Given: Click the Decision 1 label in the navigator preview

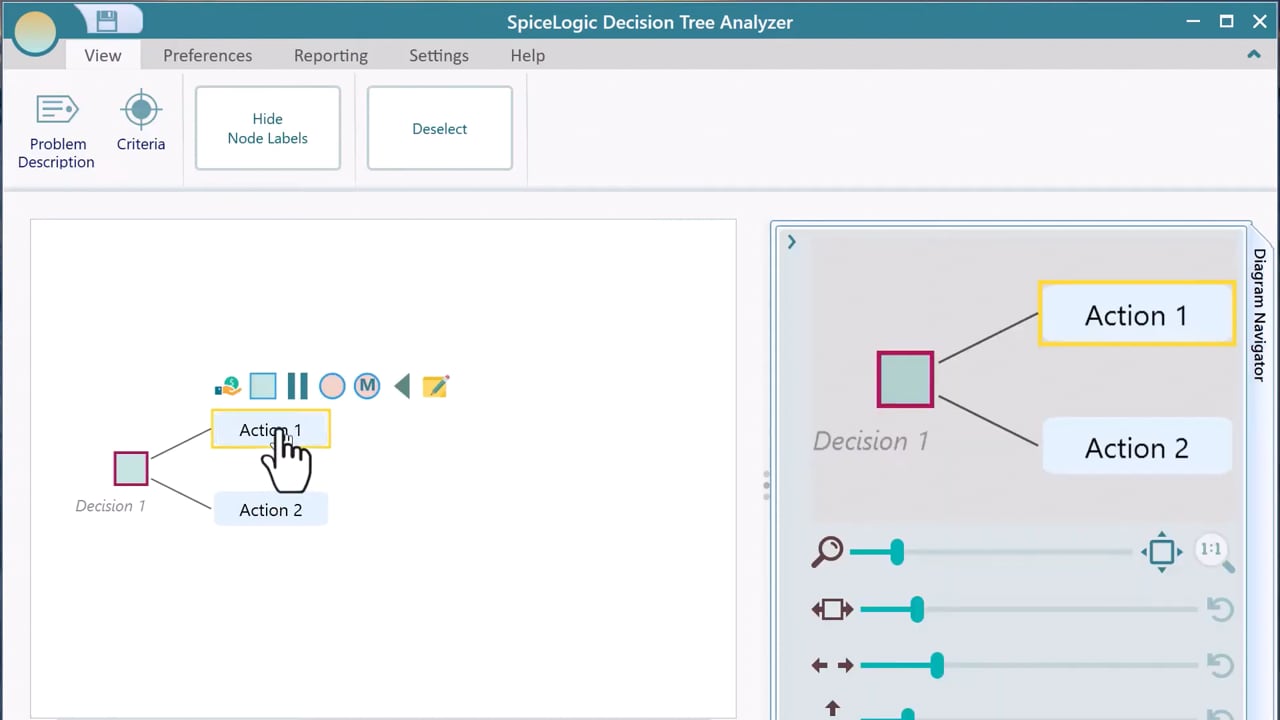Looking at the screenshot, I should coord(871,441).
